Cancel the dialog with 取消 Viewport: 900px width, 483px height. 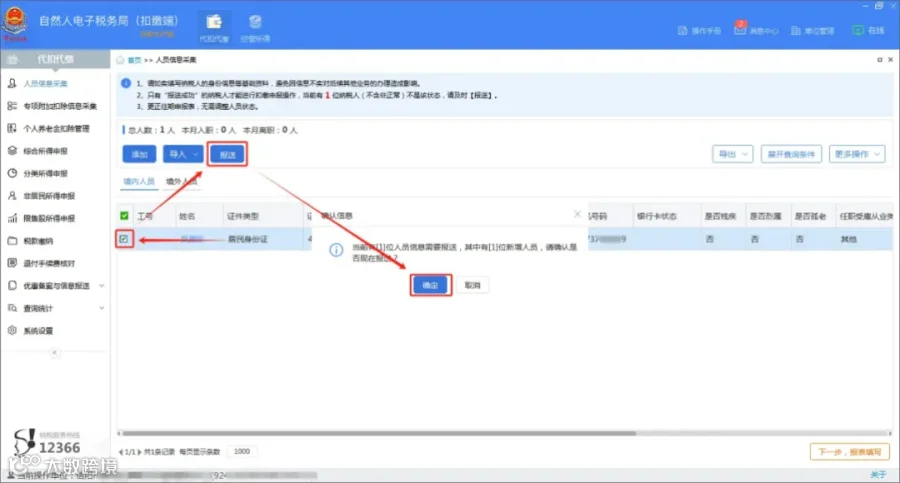coord(472,285)
